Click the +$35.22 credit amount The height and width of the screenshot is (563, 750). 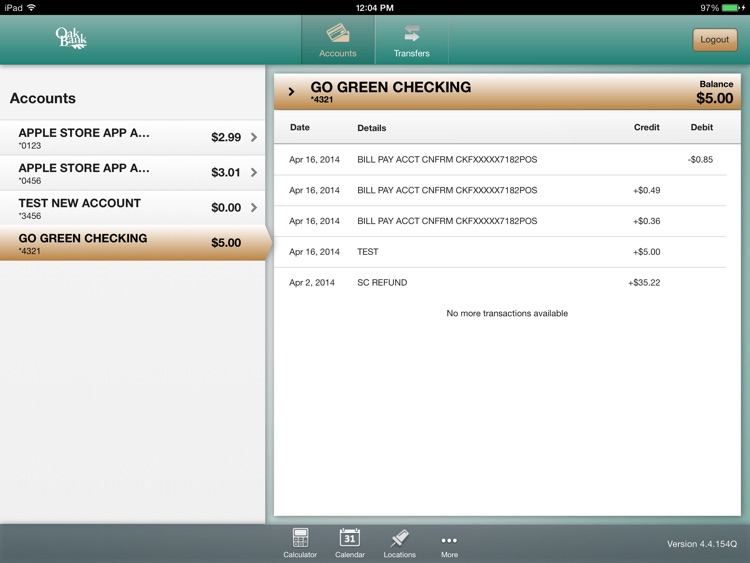pos(644,283)
